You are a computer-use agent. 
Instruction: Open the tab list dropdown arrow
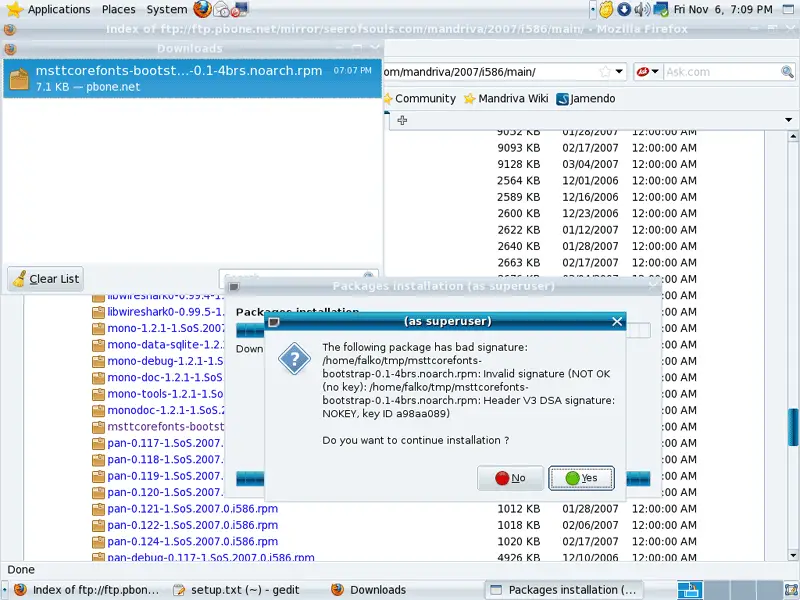[x=788, y=120]
